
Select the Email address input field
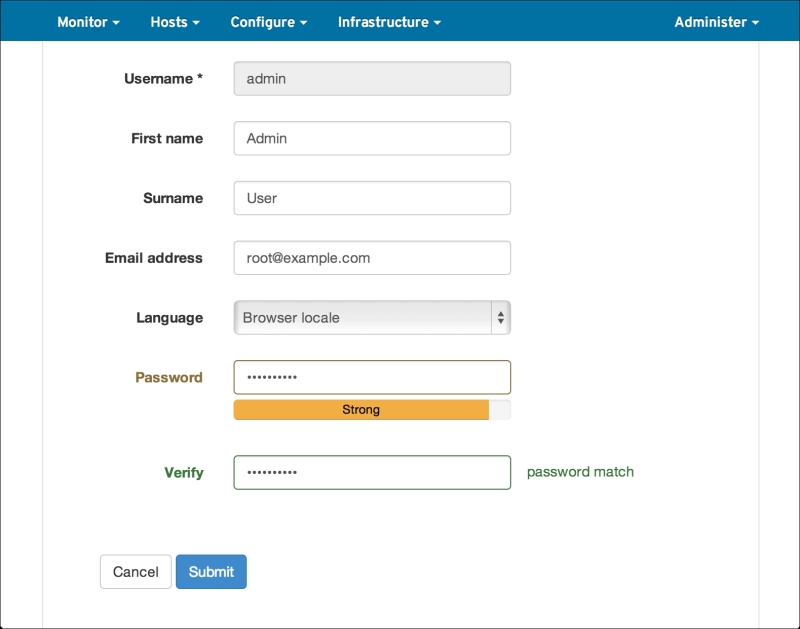pos(372,258)
